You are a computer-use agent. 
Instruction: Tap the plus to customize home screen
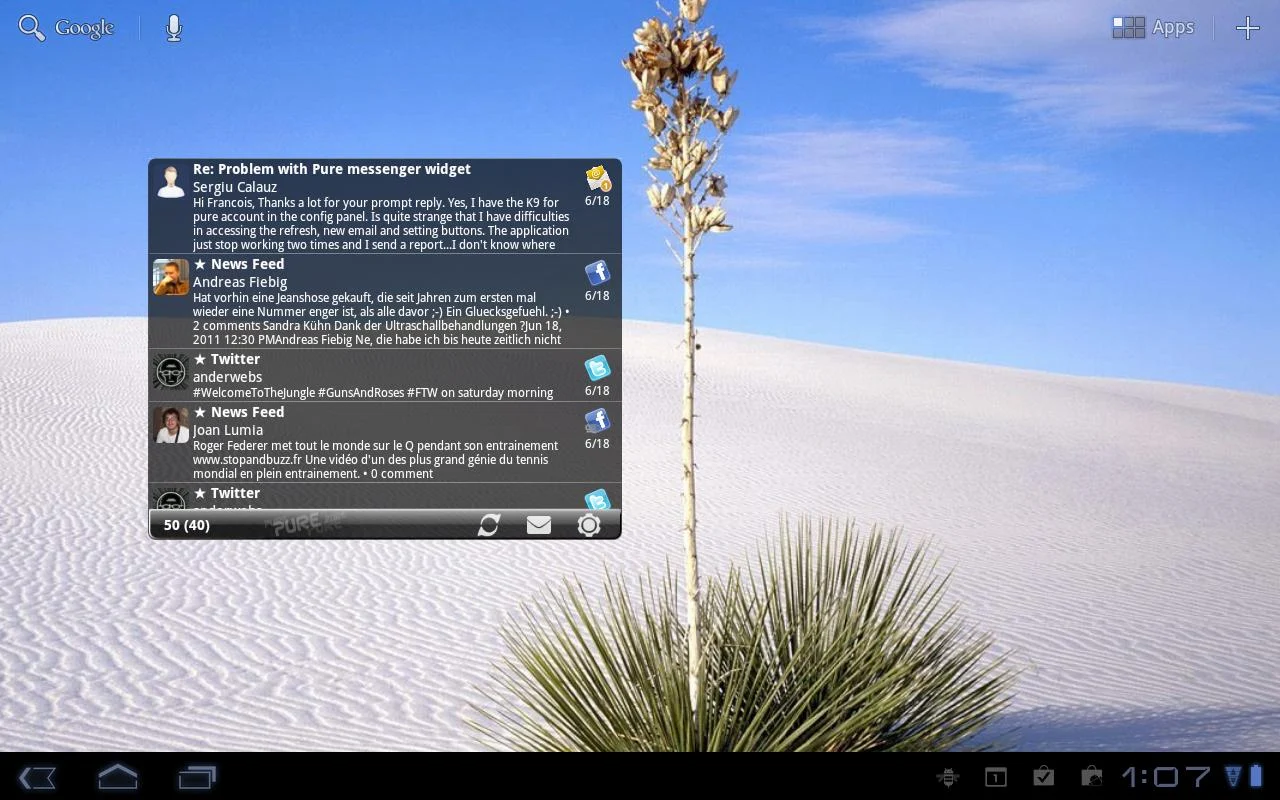1247,28
